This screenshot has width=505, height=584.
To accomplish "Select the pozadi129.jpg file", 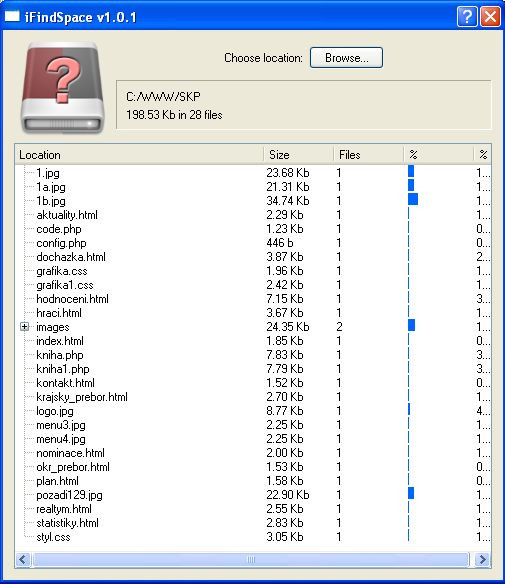I will click(69, 495).
